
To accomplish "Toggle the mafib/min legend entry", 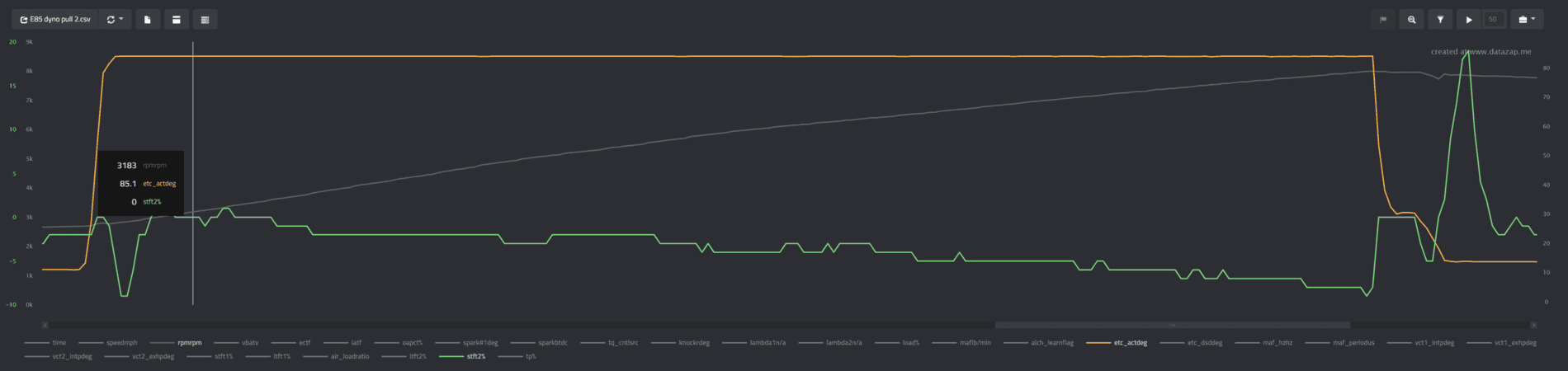I will pos(961,342).
